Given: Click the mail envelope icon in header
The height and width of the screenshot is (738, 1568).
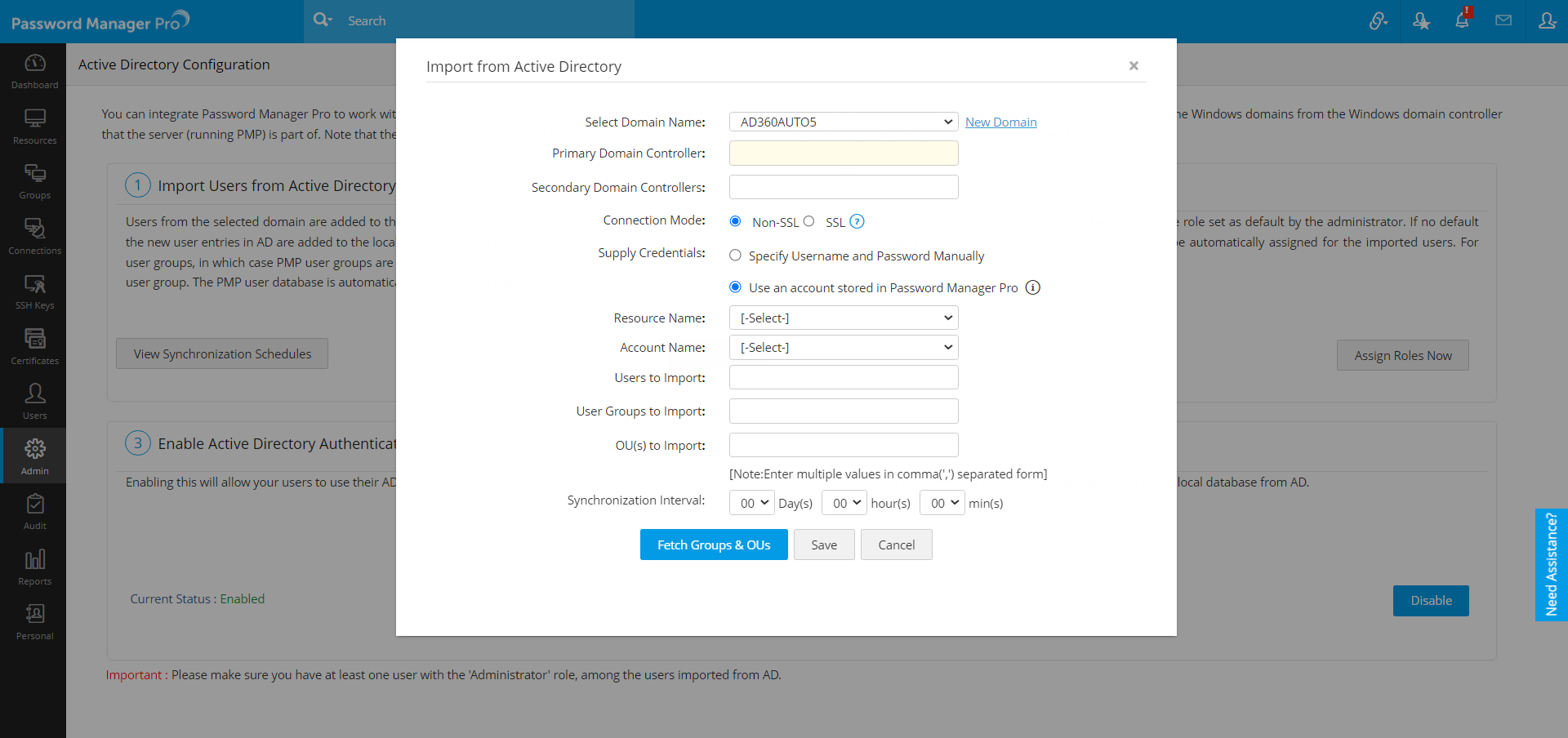Looking at the screenshot, I should [1503, 20].
